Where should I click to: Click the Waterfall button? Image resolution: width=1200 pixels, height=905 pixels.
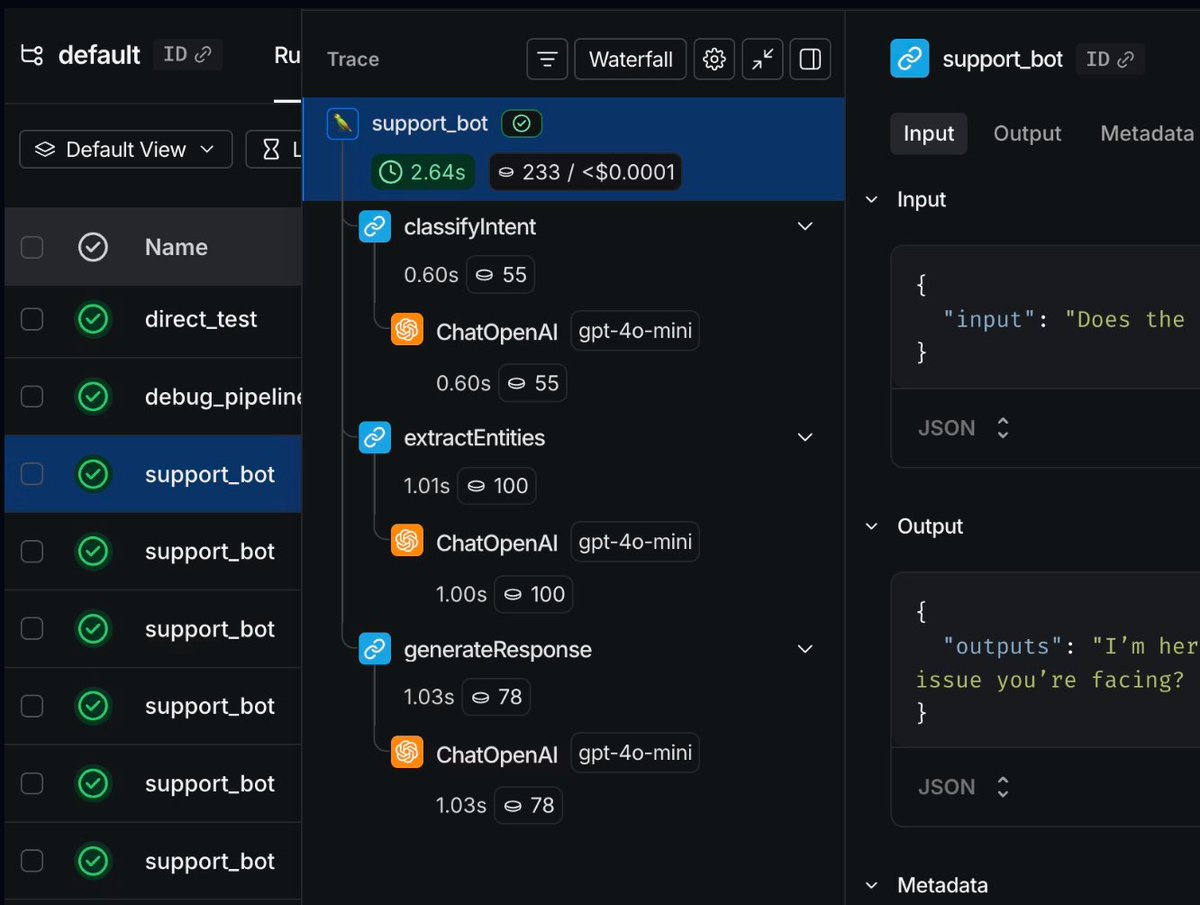[630, 60]
